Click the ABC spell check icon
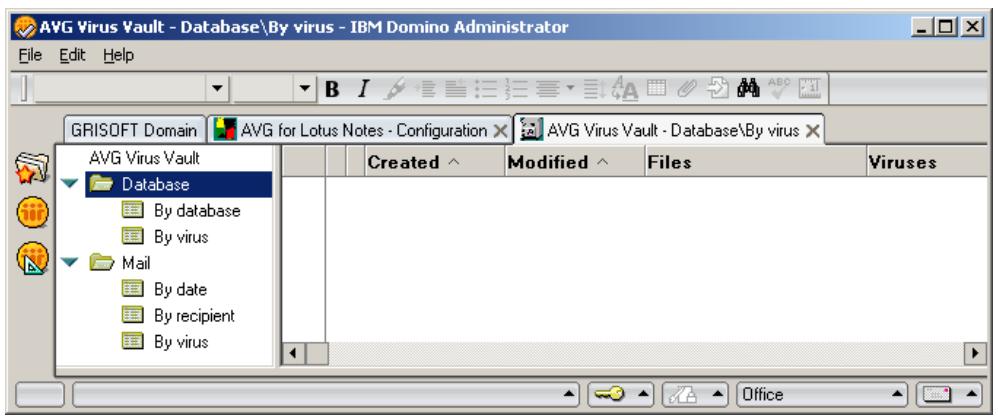This screenshot has width=998, height=417. (779, 88)
